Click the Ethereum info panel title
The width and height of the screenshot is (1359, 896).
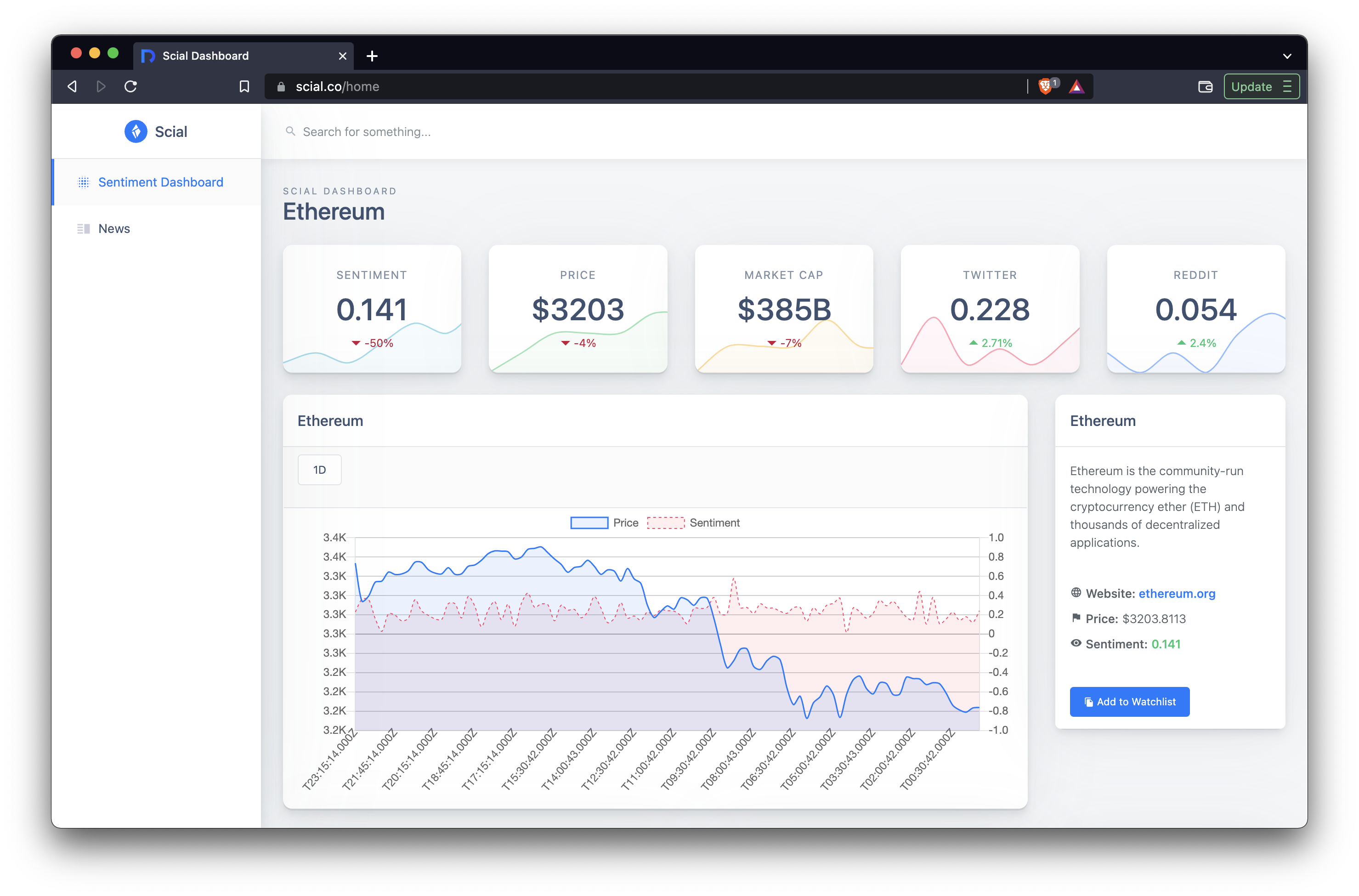pos(1103,420)
